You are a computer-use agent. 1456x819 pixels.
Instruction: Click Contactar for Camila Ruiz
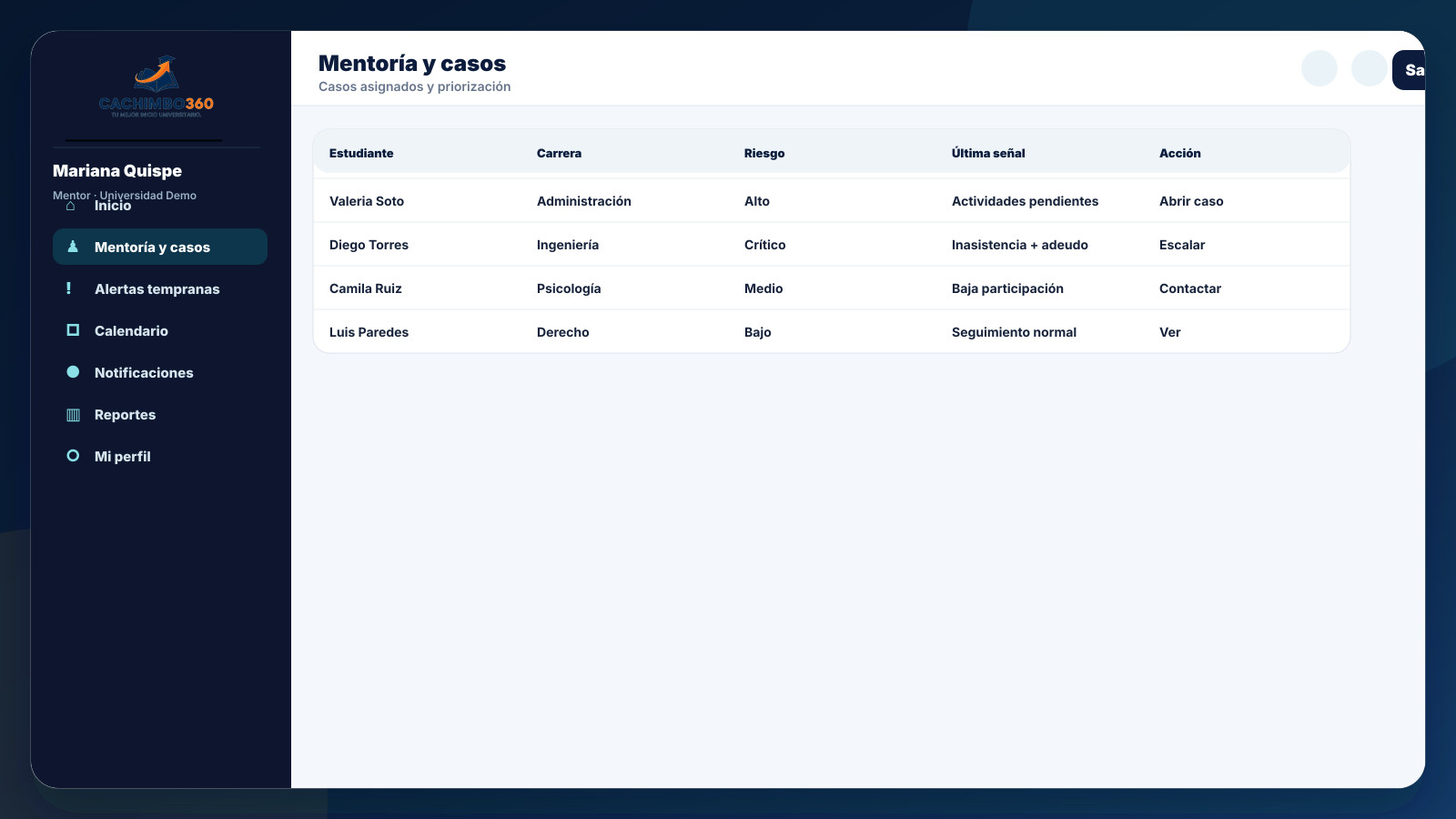(1190, 288)
